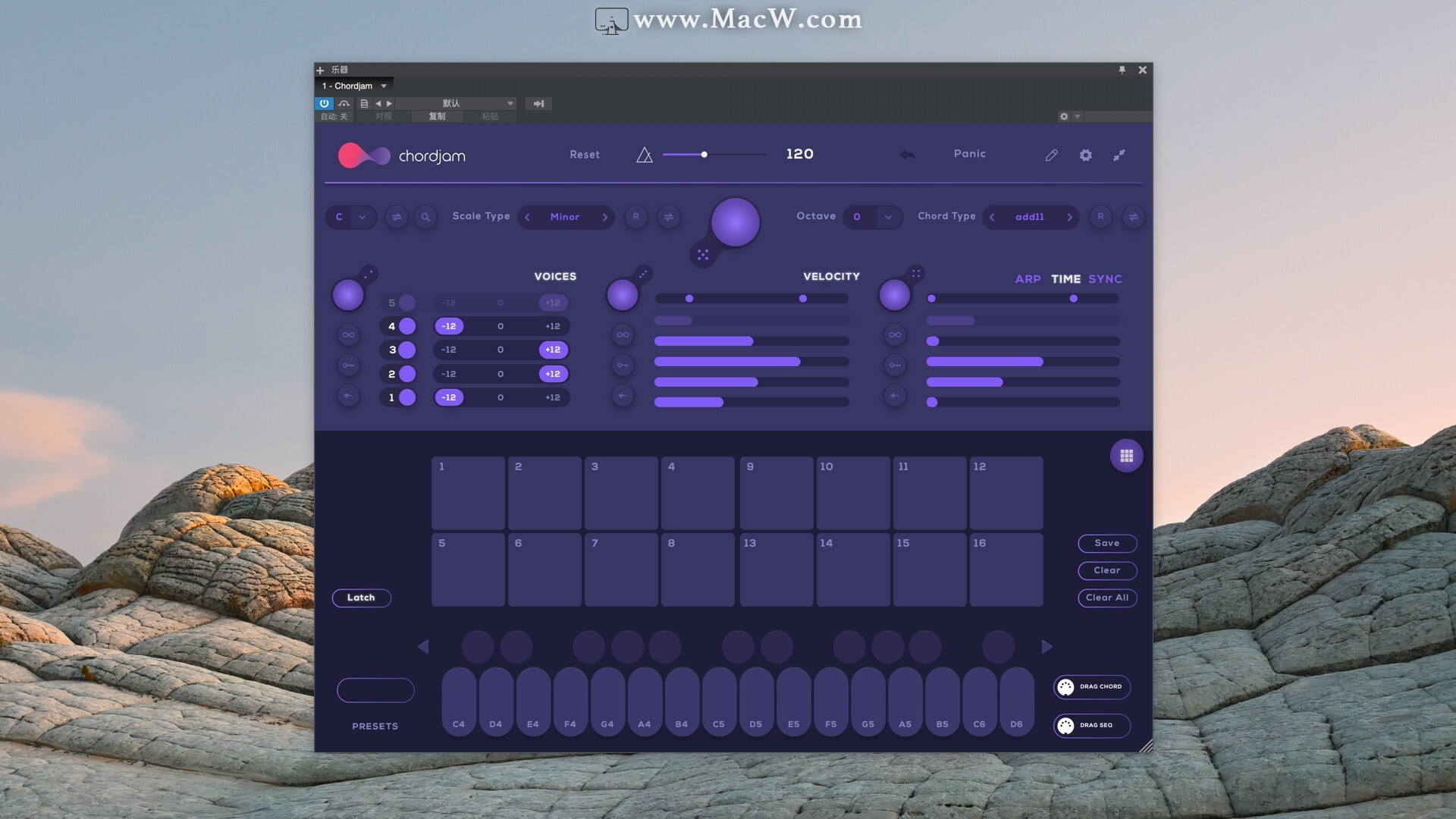
Task: Toggle voice 3 on or off
Action: [x=407, y=350]
